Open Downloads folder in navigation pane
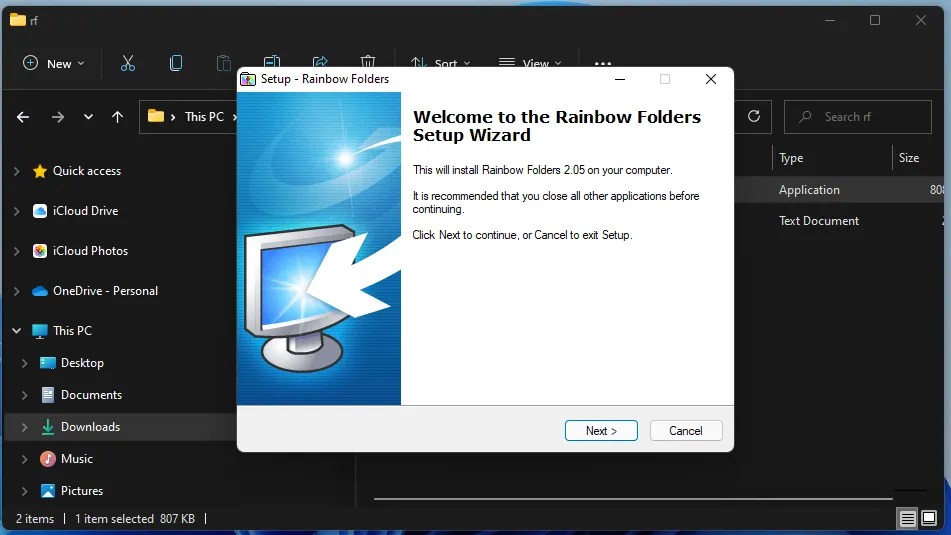This screenshot has width=951, height=535. [x=90, y=427]
